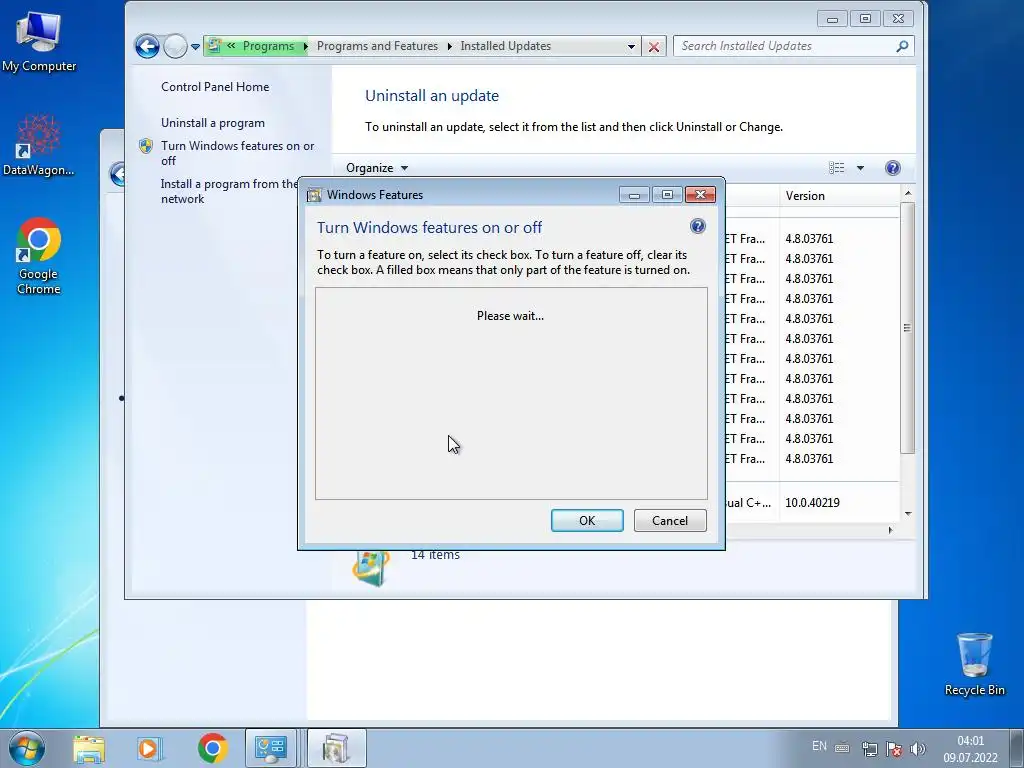1024x768 pixels.
Task: Launch Google Chrome from the desktop
Action: 39,255
